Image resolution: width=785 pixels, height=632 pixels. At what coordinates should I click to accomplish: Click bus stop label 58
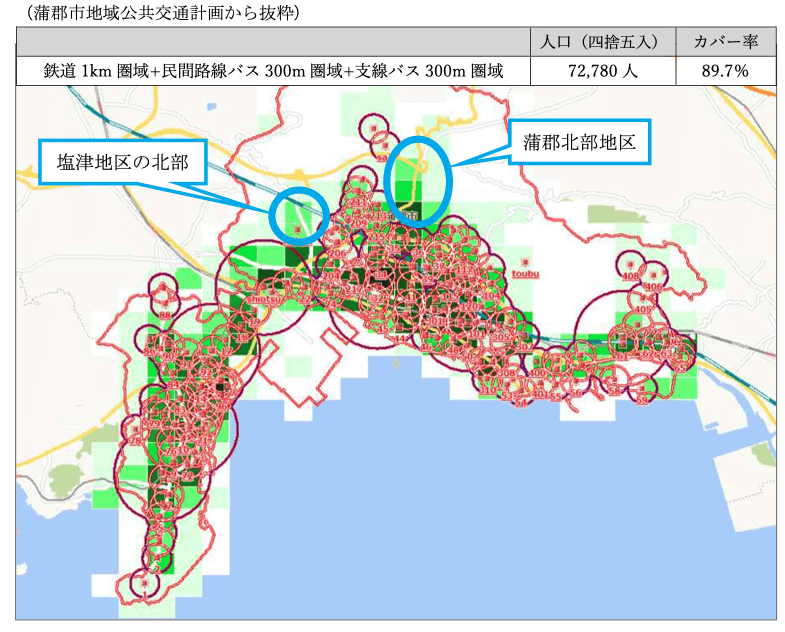click(614, 391)
